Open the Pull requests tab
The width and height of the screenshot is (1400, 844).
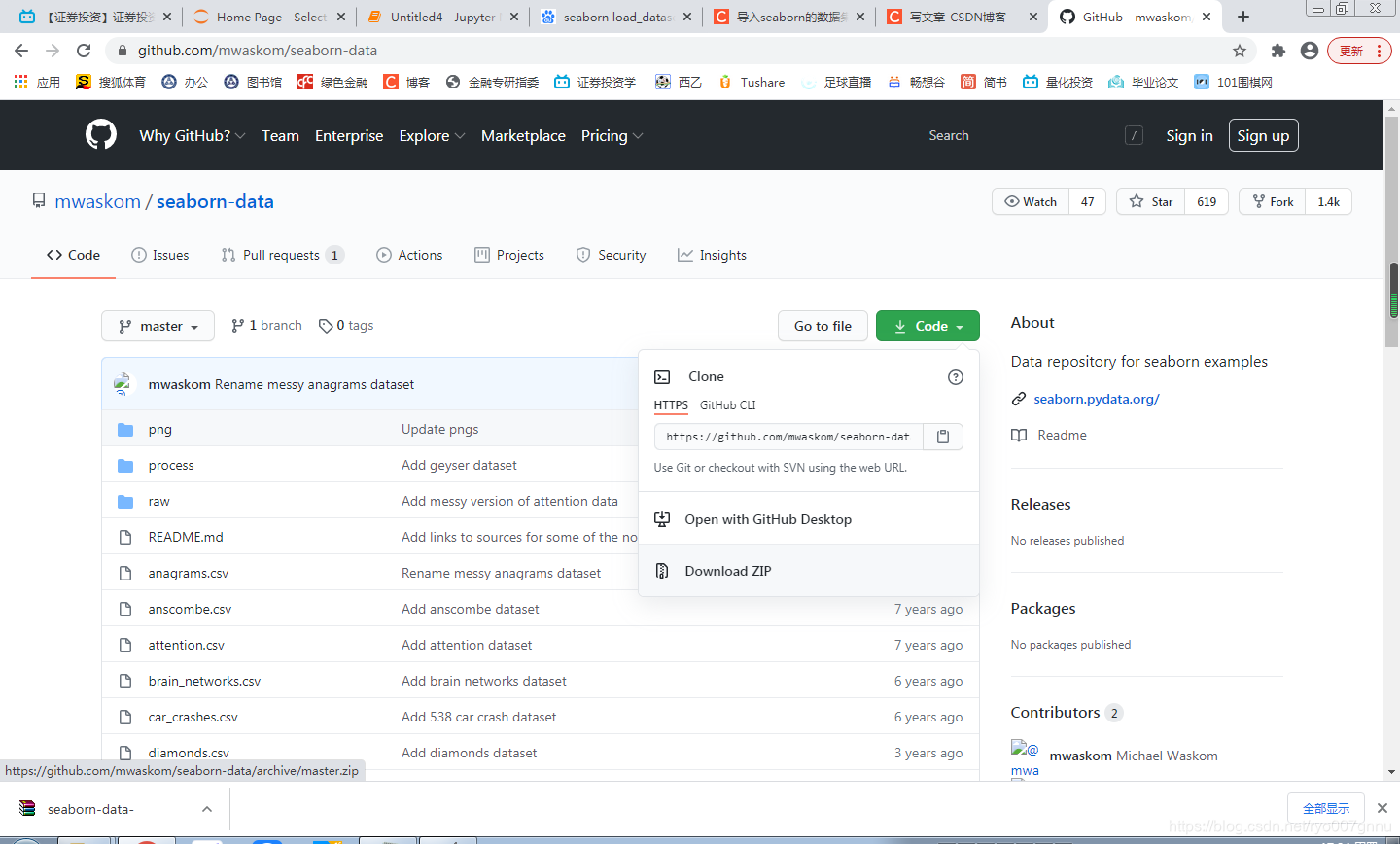[x=282, y=255]
